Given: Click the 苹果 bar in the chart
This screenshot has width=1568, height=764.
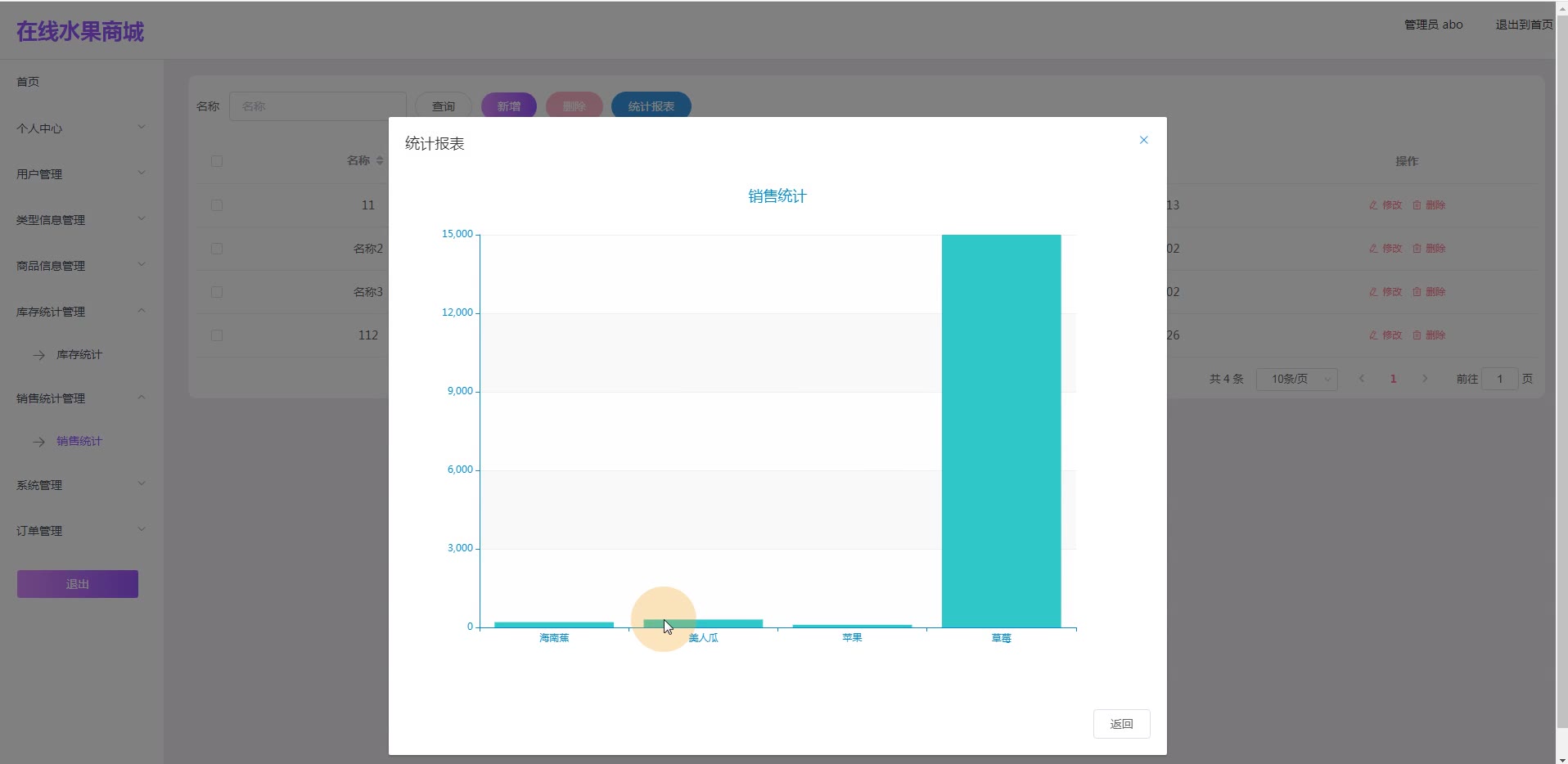Looking at the screenshot, I should [852, 626].
